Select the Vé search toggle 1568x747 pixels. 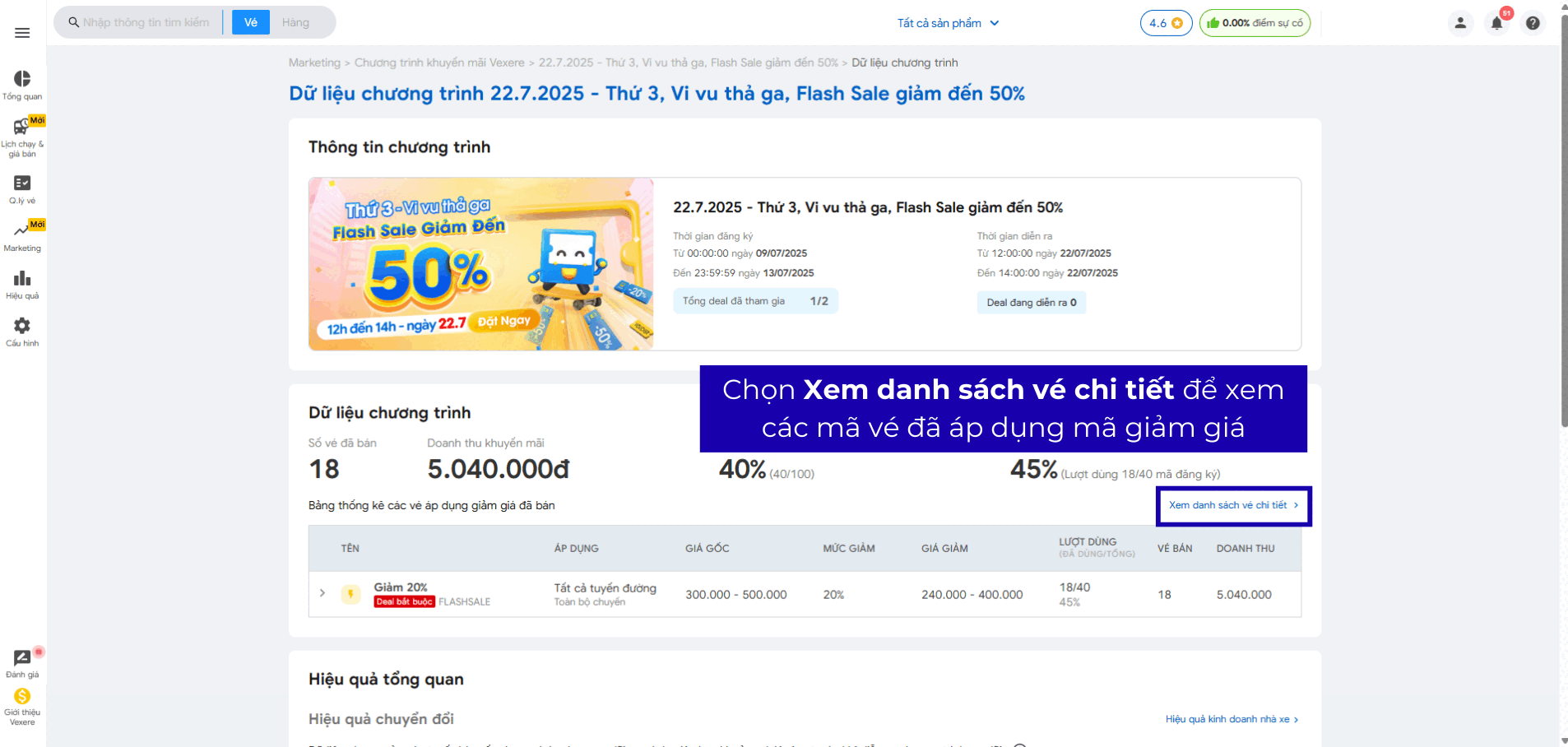point(251,22)
